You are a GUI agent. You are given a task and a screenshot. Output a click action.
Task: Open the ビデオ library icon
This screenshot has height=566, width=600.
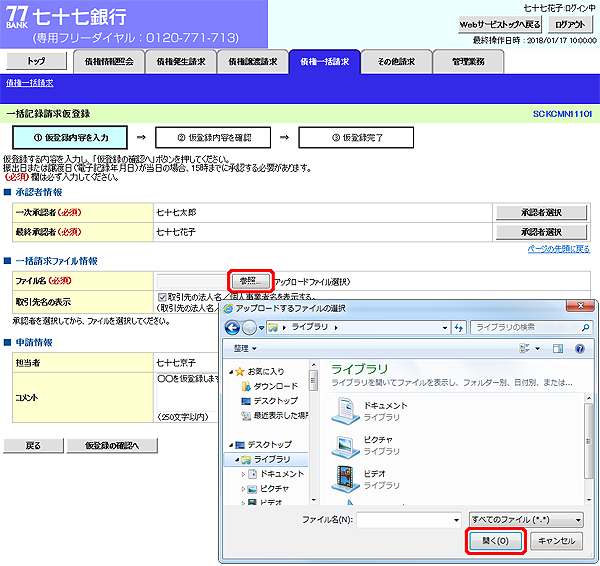(x=345, y=479)
